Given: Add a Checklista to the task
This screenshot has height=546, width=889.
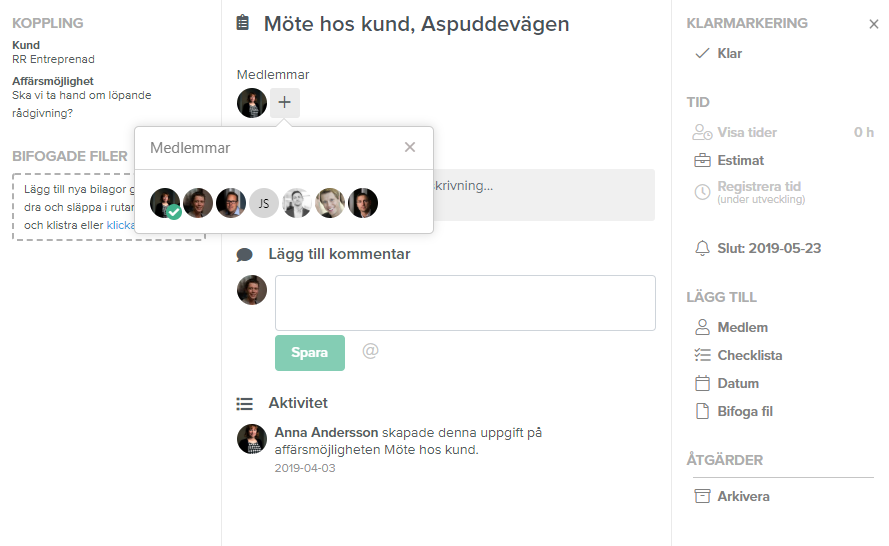Looking at the screenshot, I should click(749, 355).
